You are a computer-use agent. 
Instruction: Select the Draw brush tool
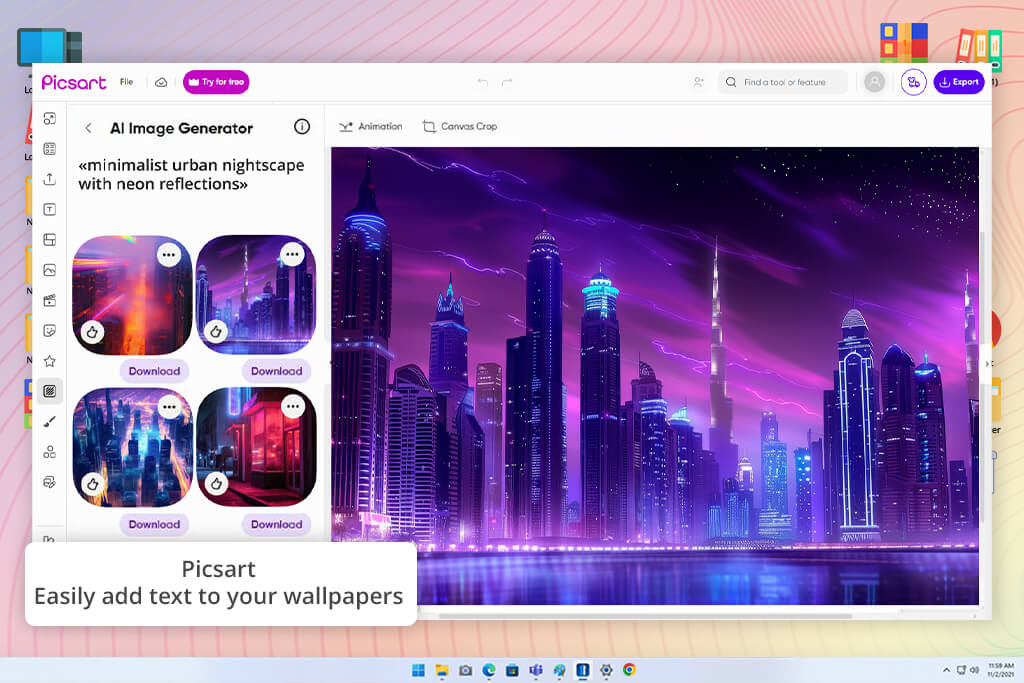50,422
